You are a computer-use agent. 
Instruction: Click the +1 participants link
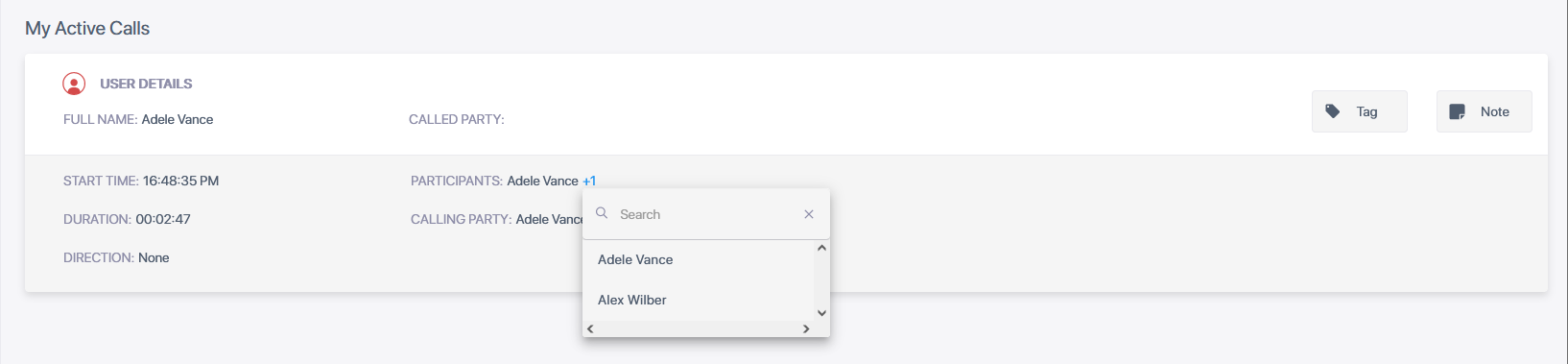(589, 181)
